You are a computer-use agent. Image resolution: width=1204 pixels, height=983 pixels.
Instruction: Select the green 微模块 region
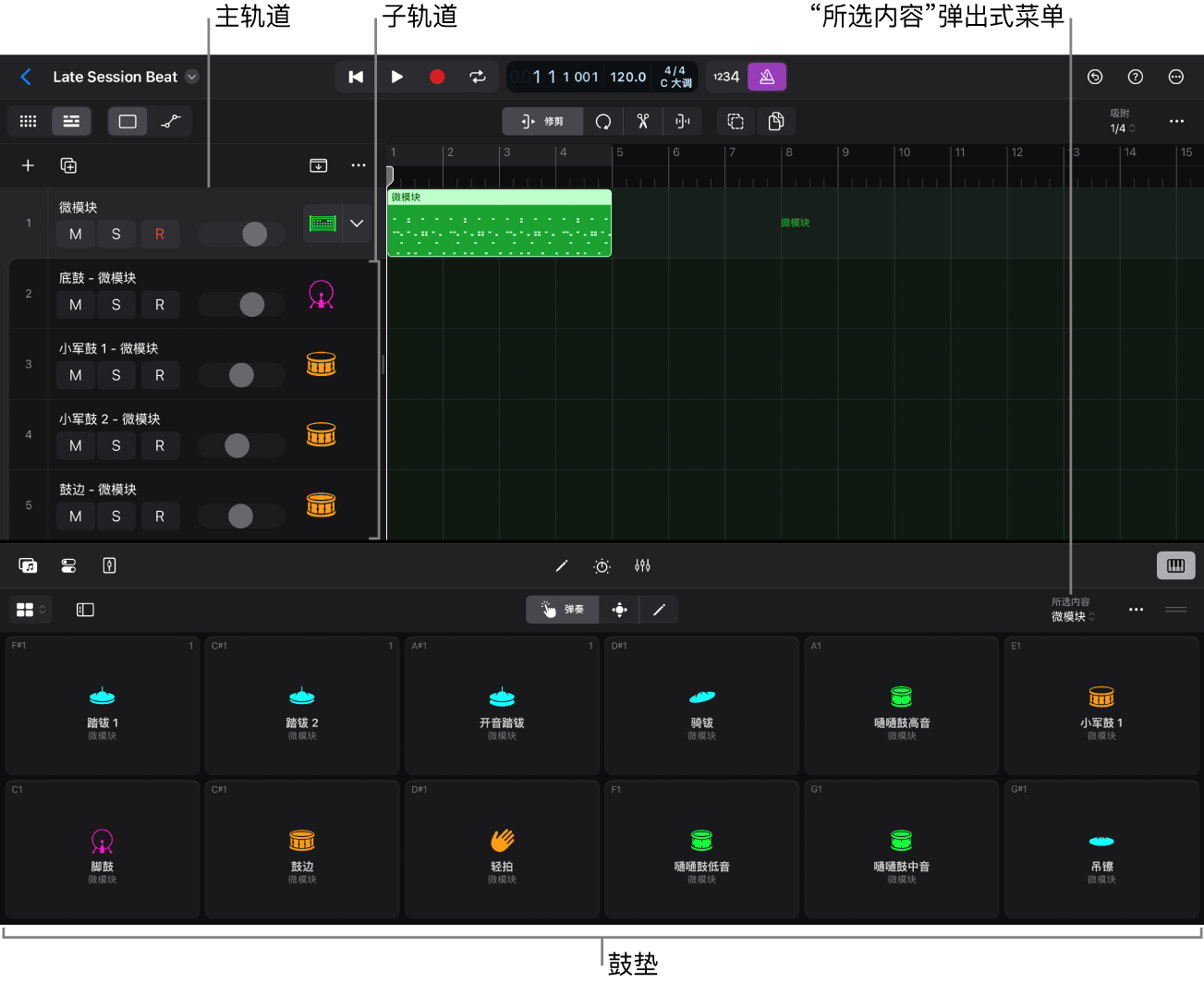point(499,223)
